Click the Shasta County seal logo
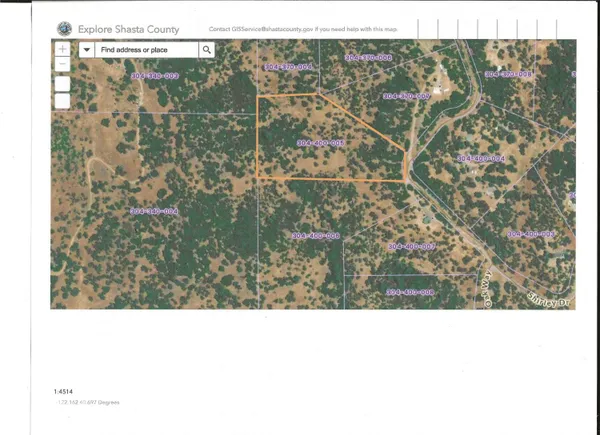Image resolution: width=600 pixels, height=435 pixels. [65, 30]
